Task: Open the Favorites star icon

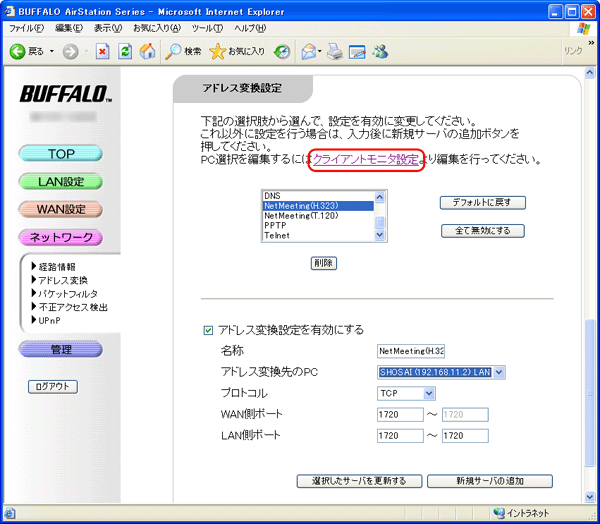Action: click(218, 51)
